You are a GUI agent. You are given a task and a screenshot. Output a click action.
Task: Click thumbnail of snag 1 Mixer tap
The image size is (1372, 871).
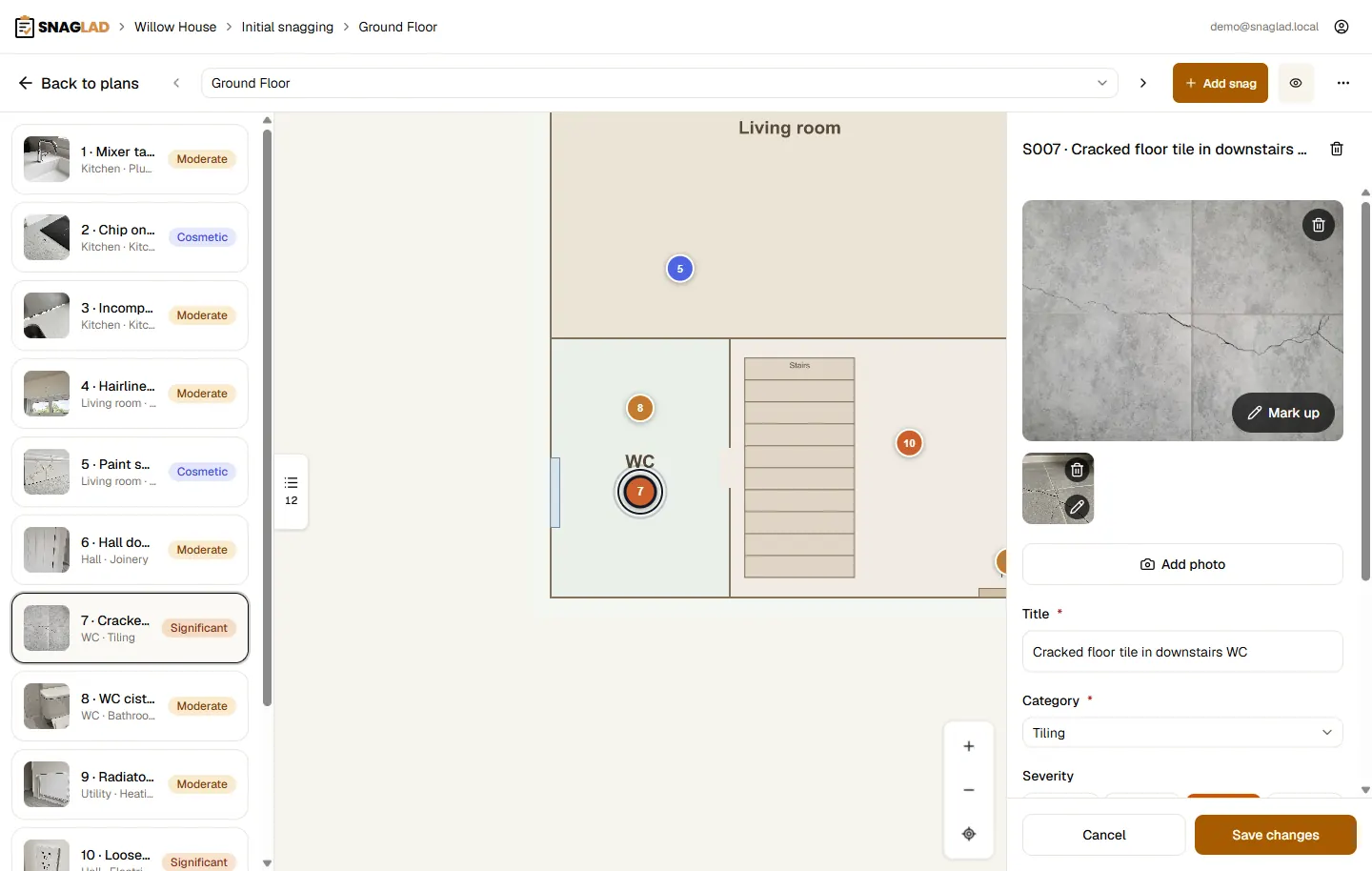[47, 159]
